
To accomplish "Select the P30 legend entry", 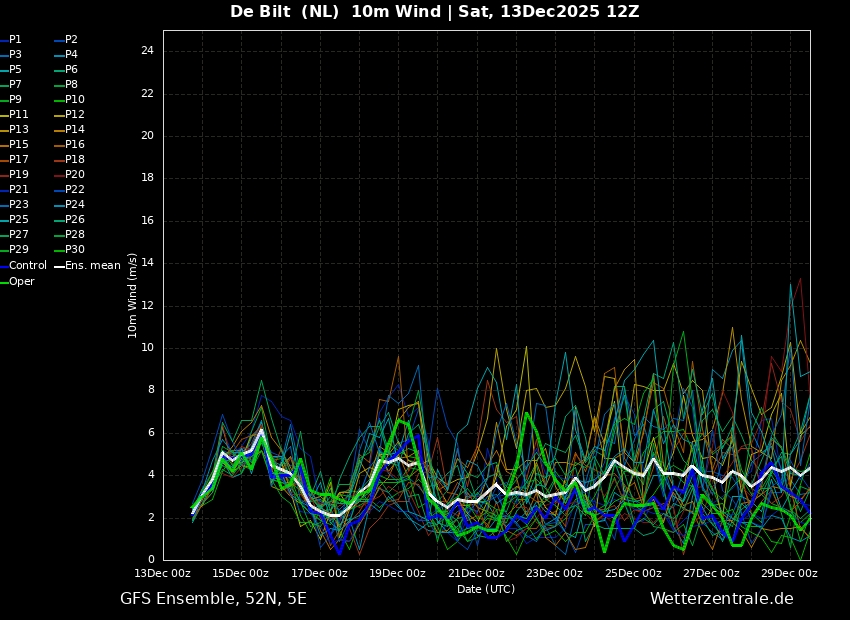I will pyautogui.click(x=75, y=250).
